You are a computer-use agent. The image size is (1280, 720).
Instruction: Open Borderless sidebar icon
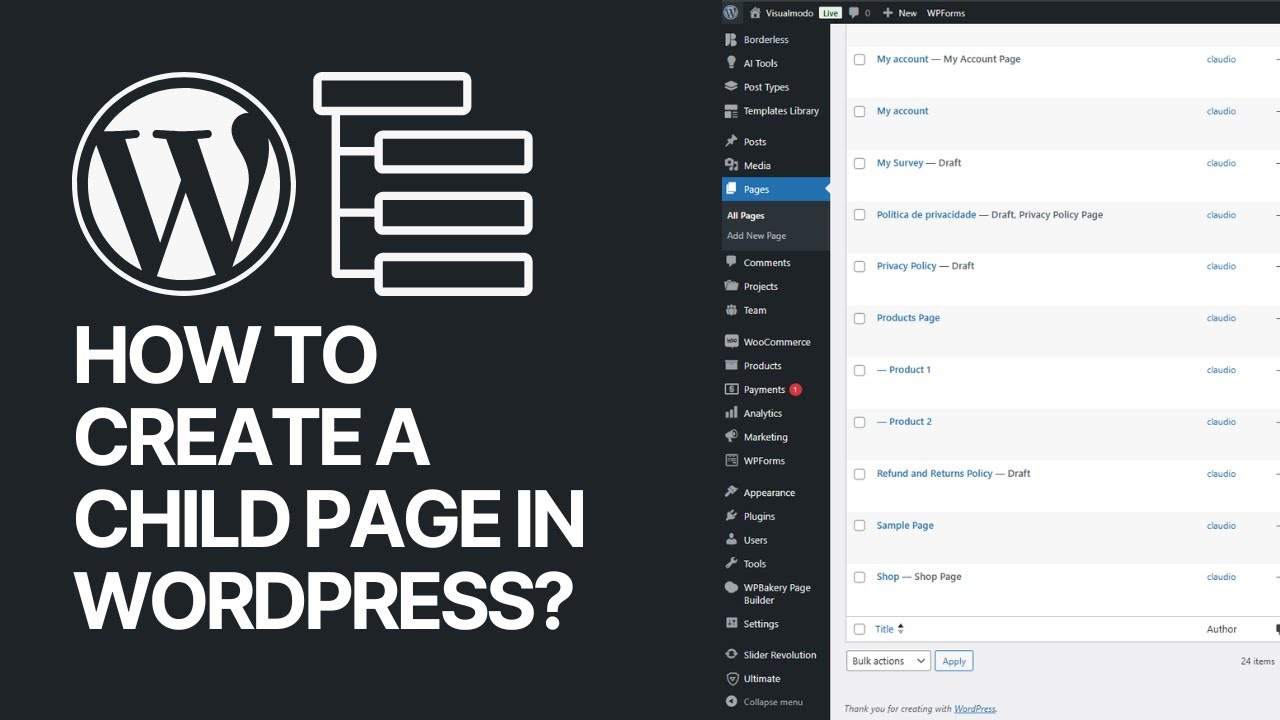click(x=731, y=39)
